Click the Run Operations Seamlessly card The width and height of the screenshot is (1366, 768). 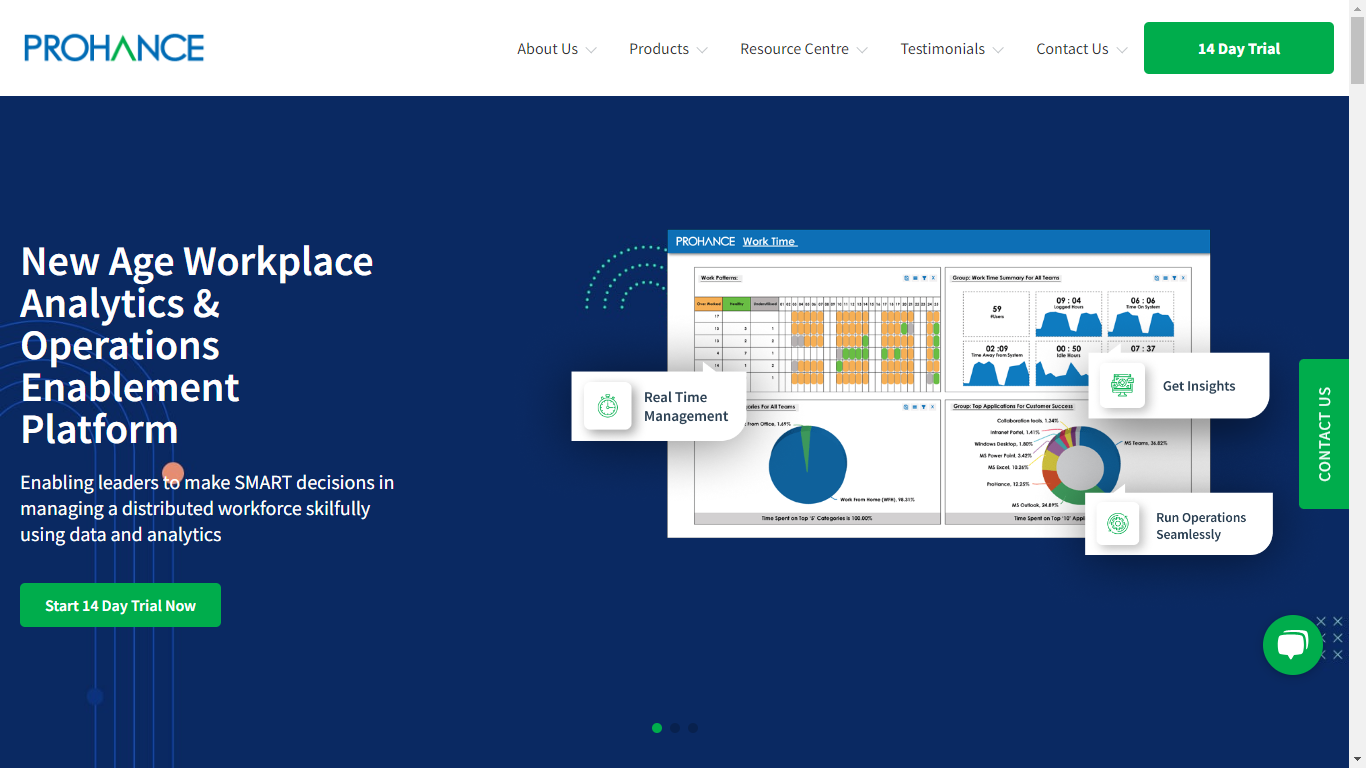pos(1179,524)
